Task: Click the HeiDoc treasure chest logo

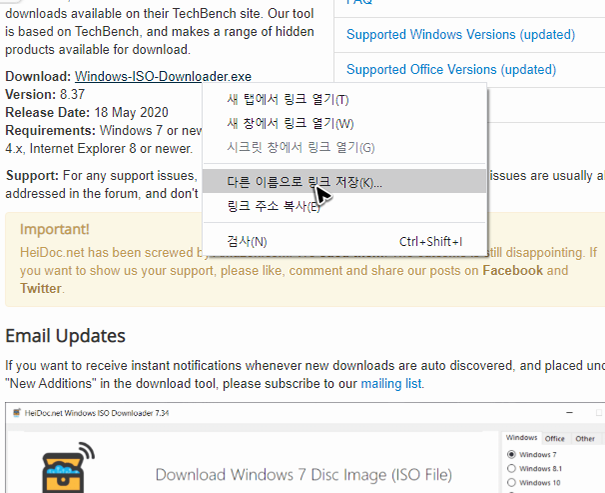Action: click(68, 468)
